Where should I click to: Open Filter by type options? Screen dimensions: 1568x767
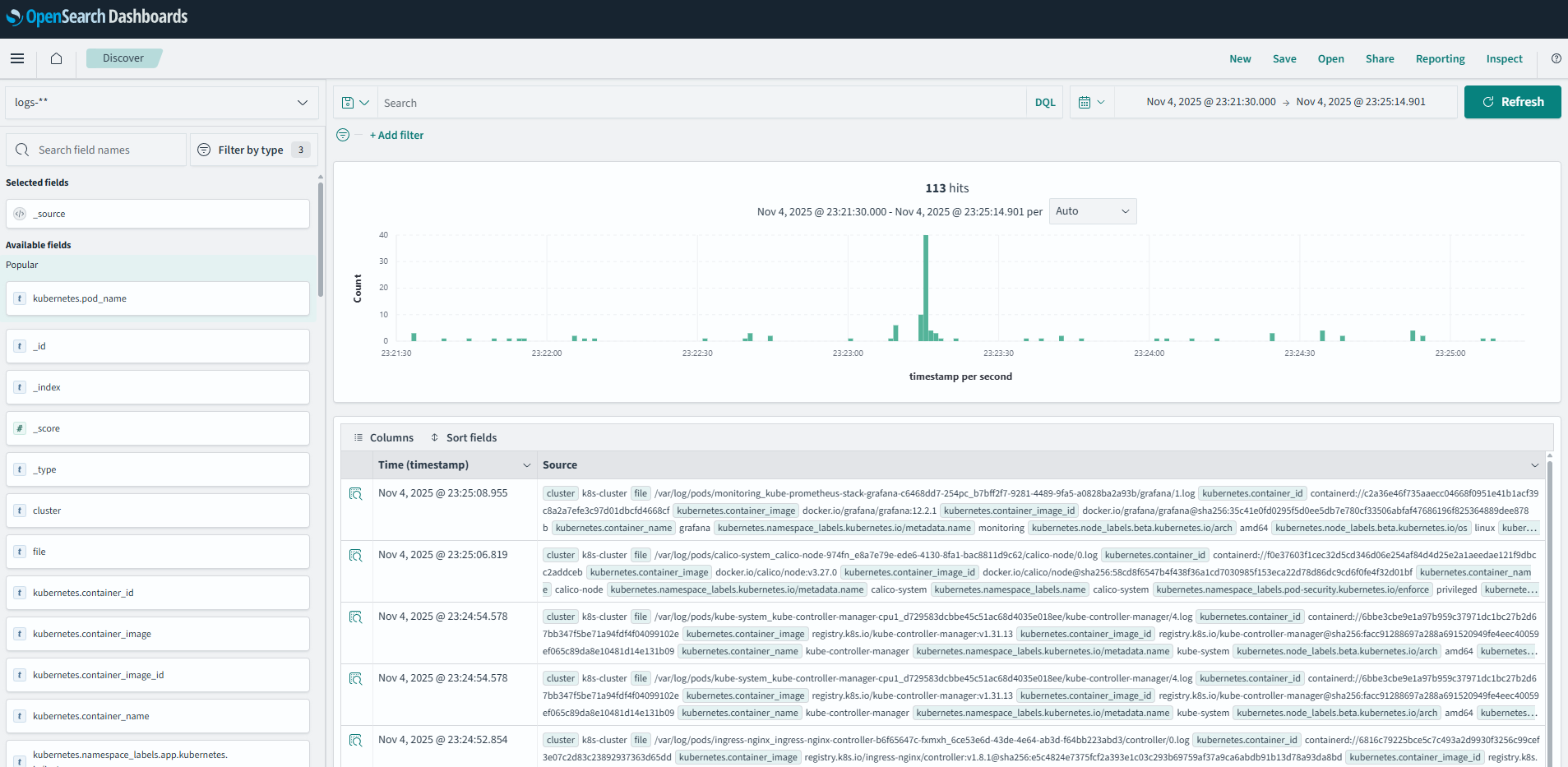[254, 150]
